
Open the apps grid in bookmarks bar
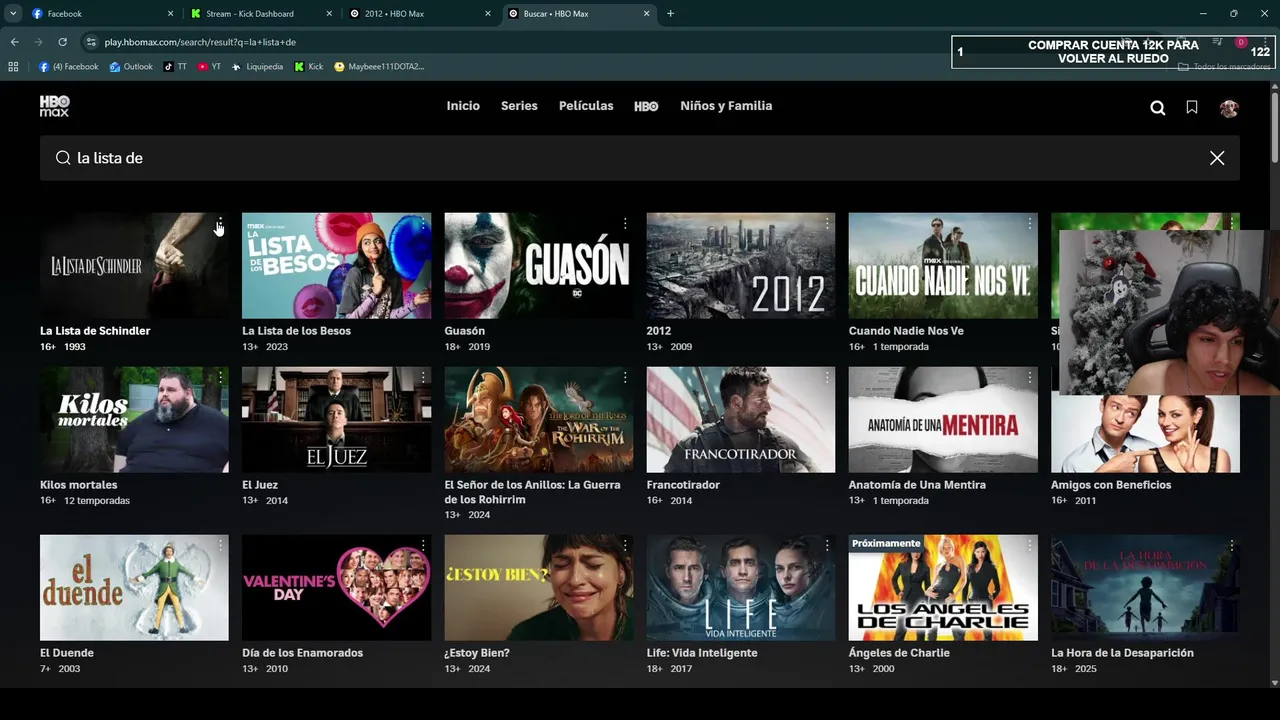coord(13,67)
